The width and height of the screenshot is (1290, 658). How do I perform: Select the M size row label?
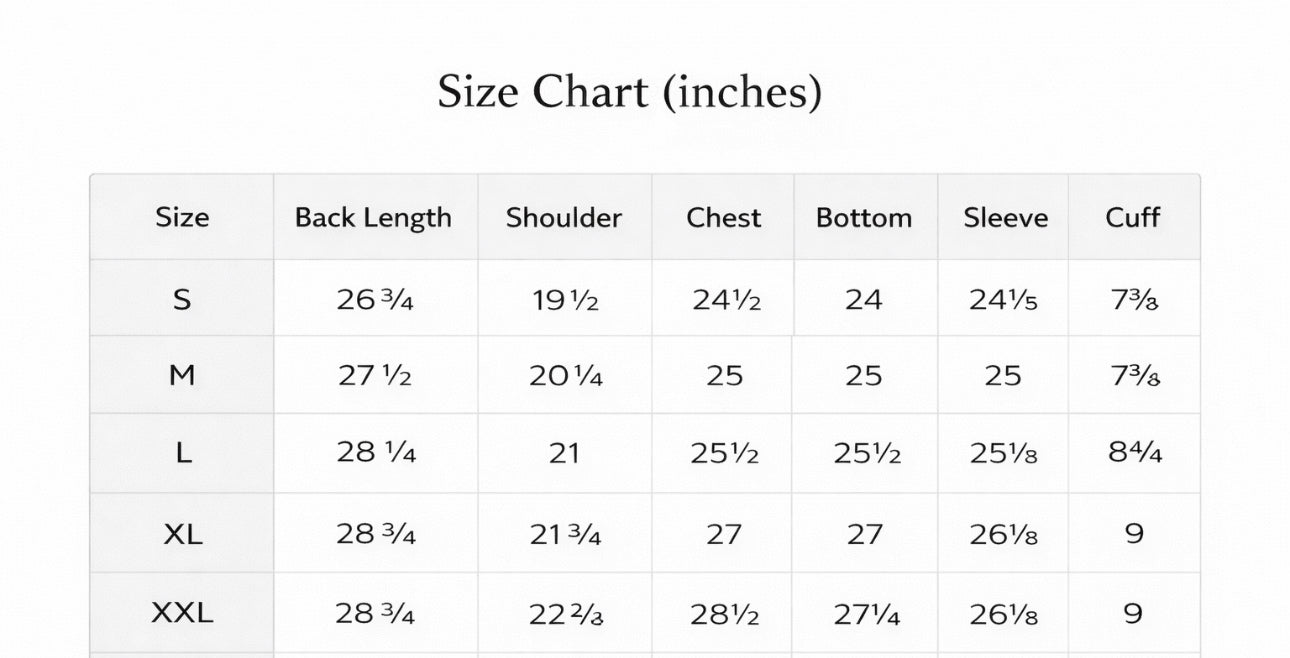pos(182,376)
